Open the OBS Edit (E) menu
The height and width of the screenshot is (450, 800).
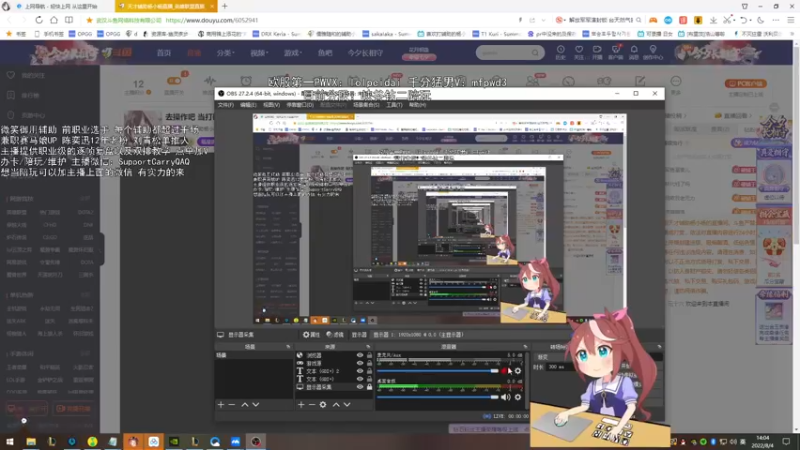tap(248, 105)
